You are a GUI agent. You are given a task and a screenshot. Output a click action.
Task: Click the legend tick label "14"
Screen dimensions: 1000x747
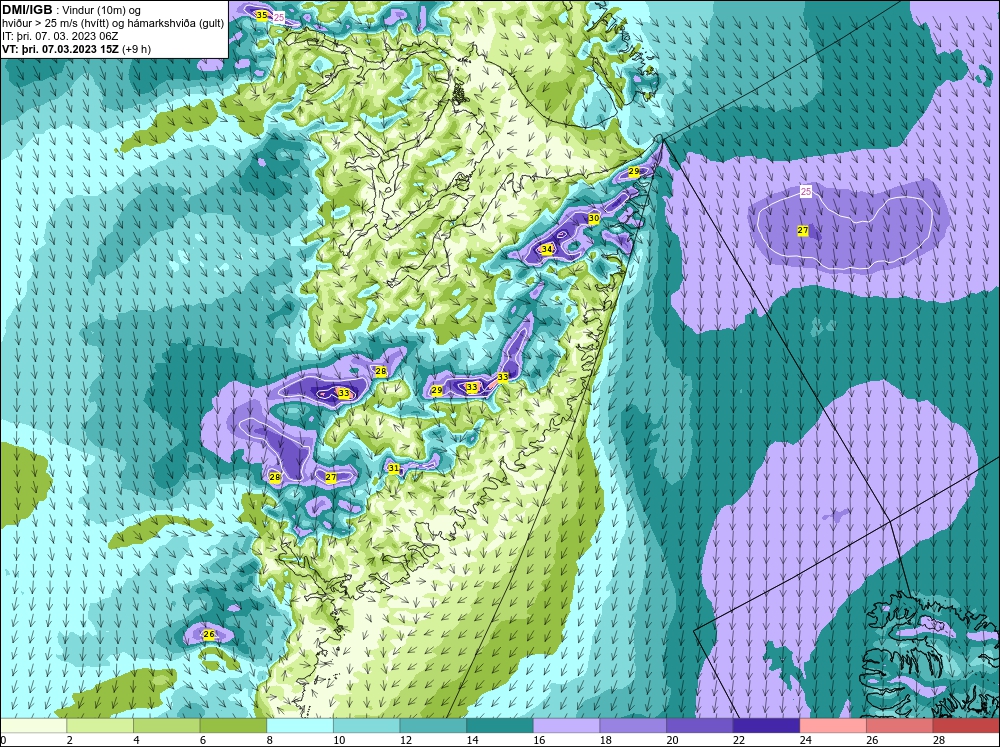coord(473,740)
